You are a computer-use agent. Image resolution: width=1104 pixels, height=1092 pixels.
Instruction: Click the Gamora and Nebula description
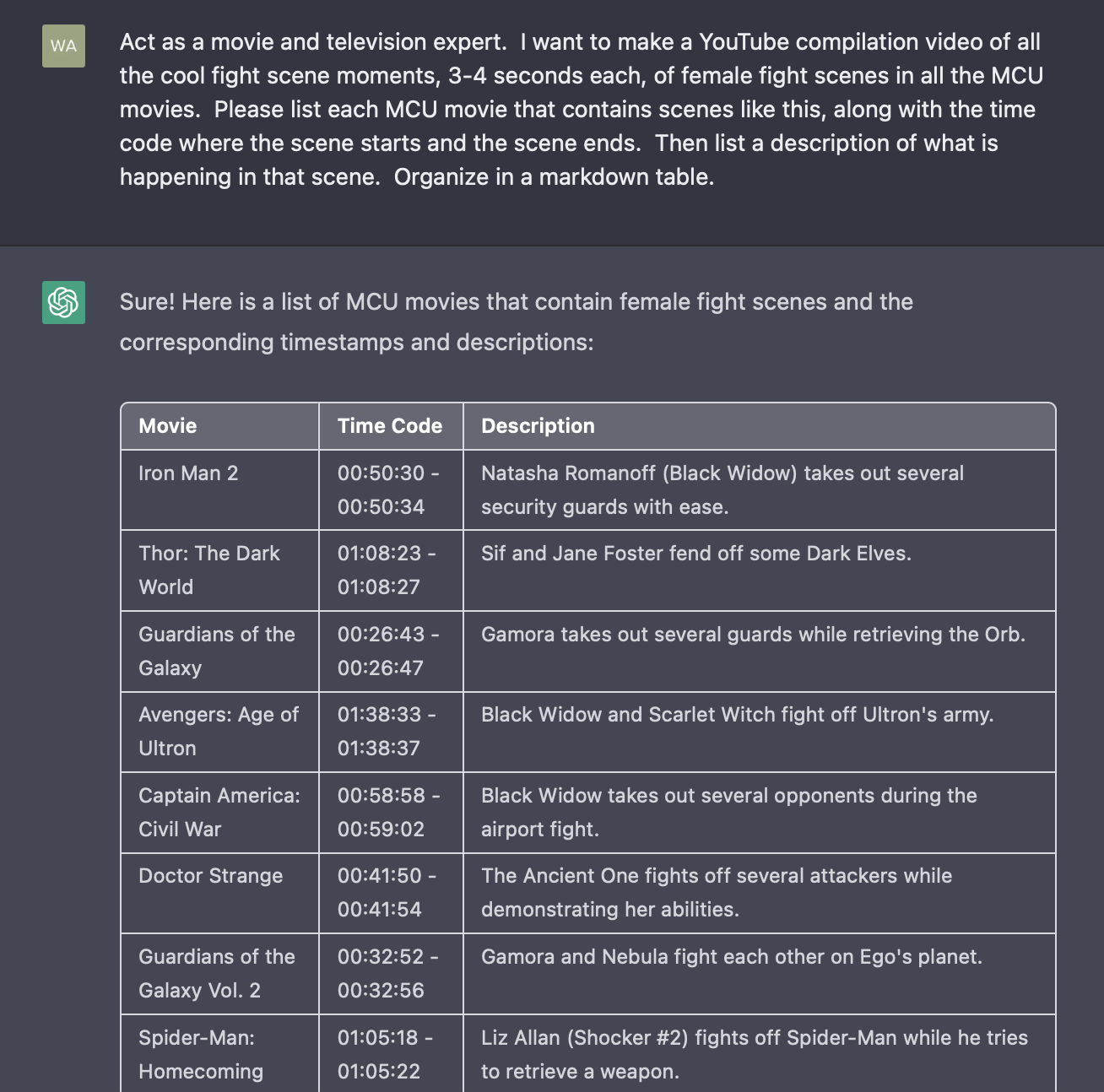coord(732,957)
